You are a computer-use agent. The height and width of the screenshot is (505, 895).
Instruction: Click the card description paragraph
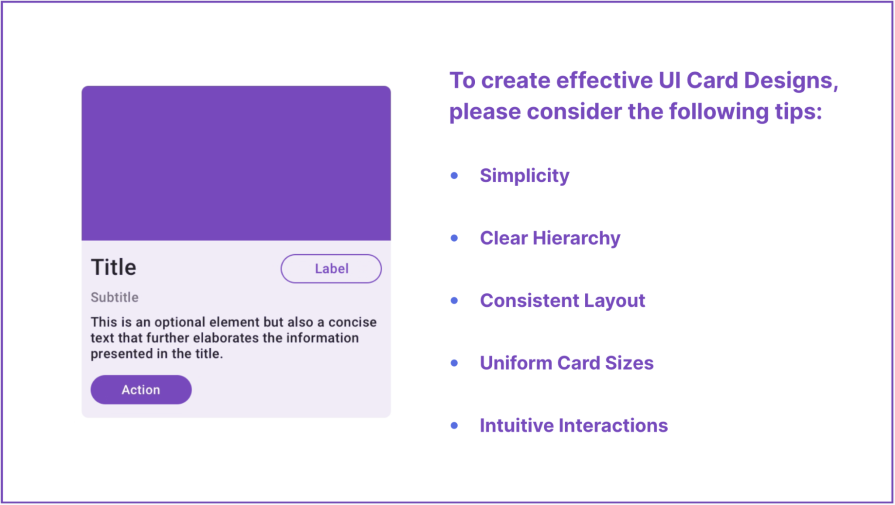click(233, 338)
